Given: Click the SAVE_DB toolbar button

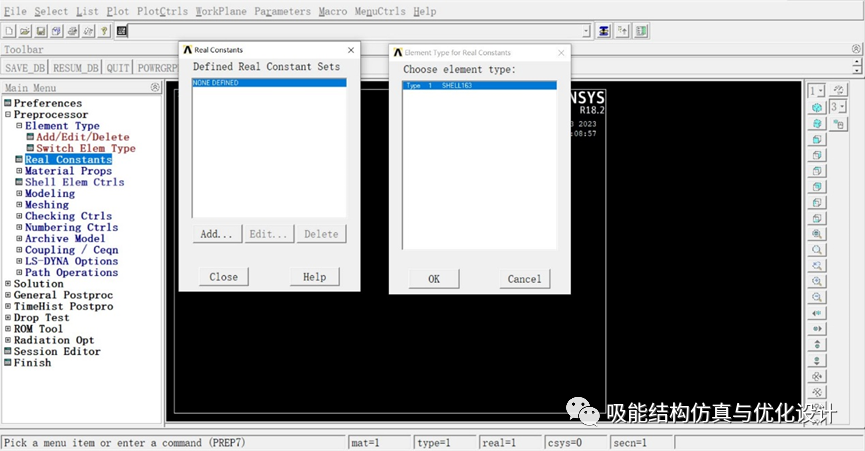Looking at the screenshot, I should coord(25,68).
